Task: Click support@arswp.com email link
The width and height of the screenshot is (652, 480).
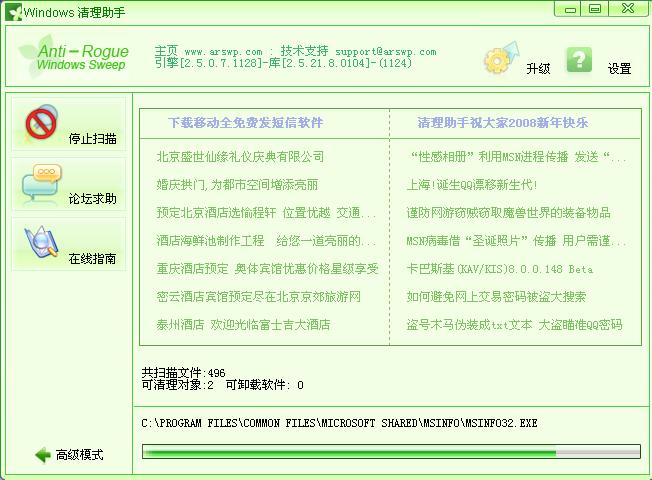Action: 385,51
